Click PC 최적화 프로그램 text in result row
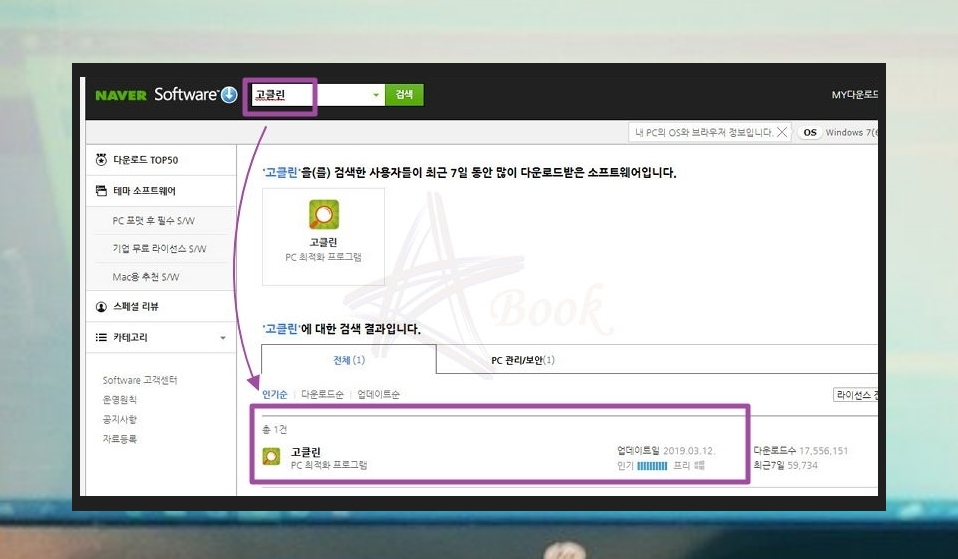 [329, 466]
